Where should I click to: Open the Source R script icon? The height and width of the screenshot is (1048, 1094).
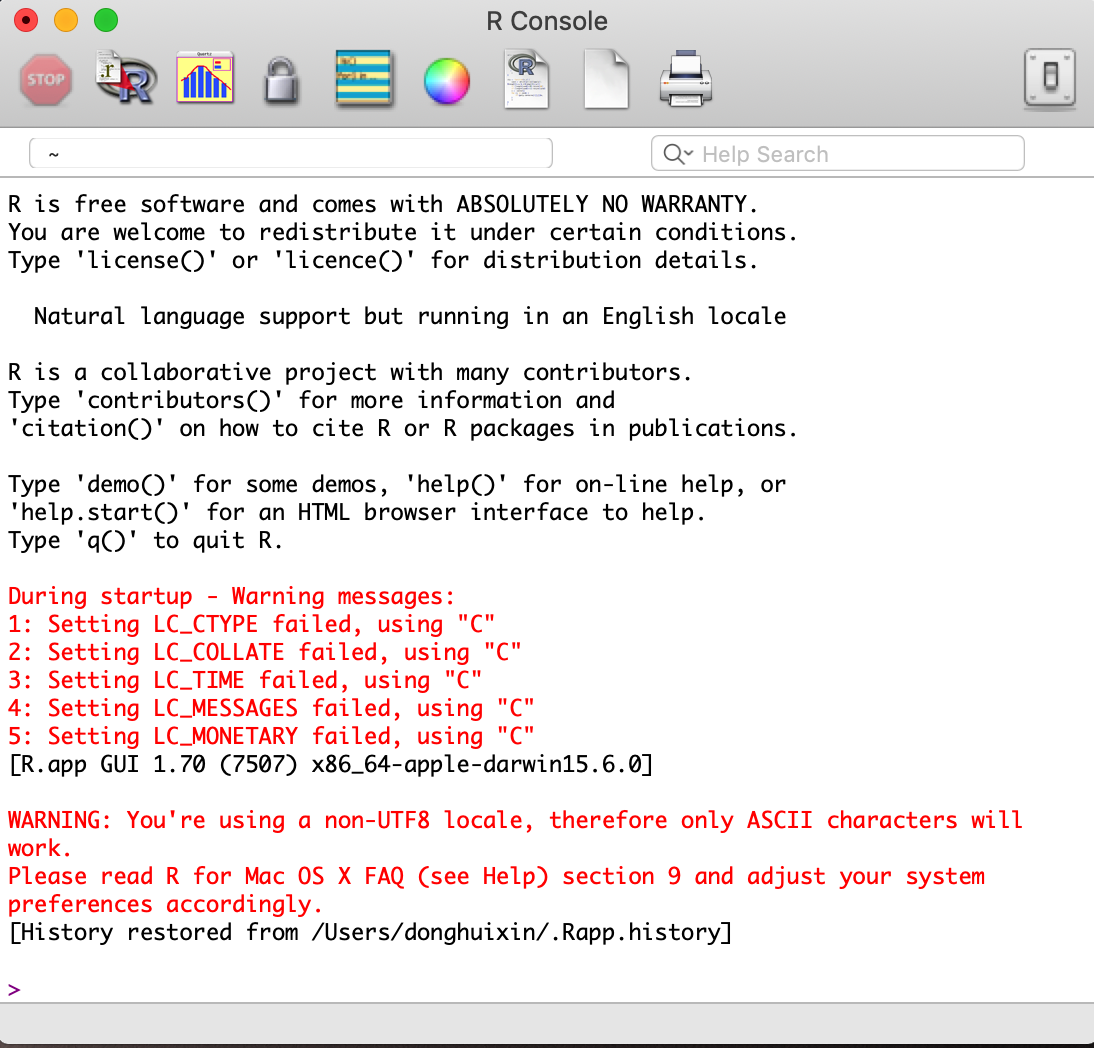(126, 77)
